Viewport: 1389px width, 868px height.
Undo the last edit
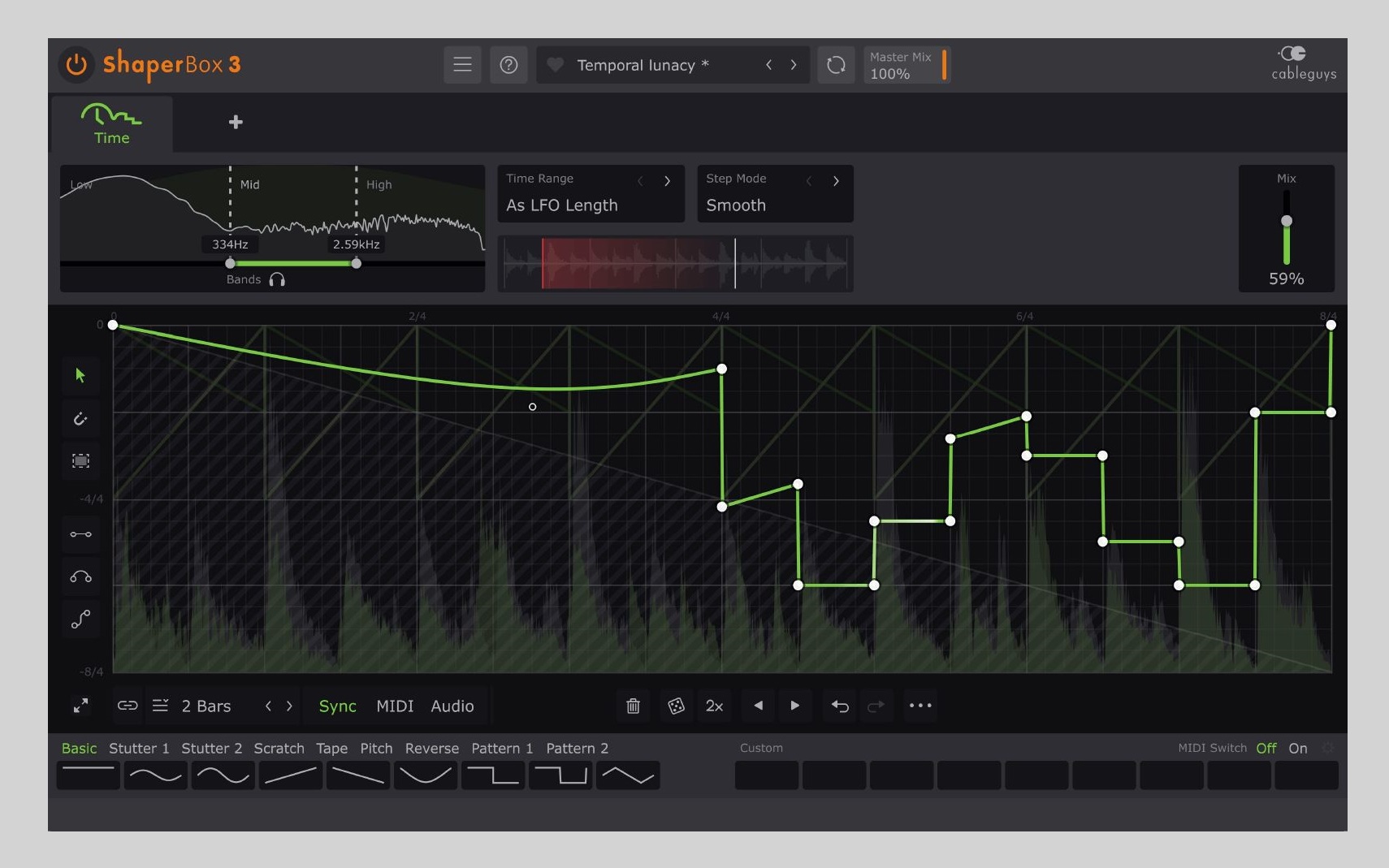(x=840, y=706)
